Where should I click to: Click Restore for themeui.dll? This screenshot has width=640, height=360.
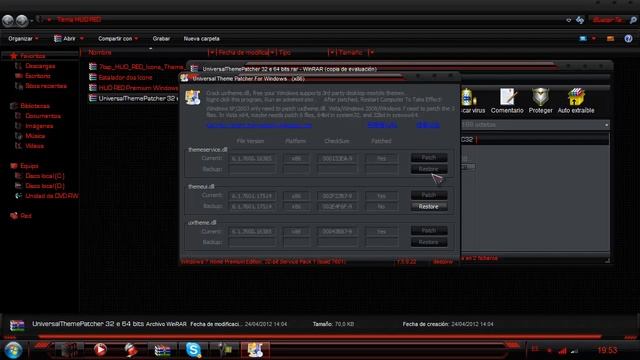429,207
